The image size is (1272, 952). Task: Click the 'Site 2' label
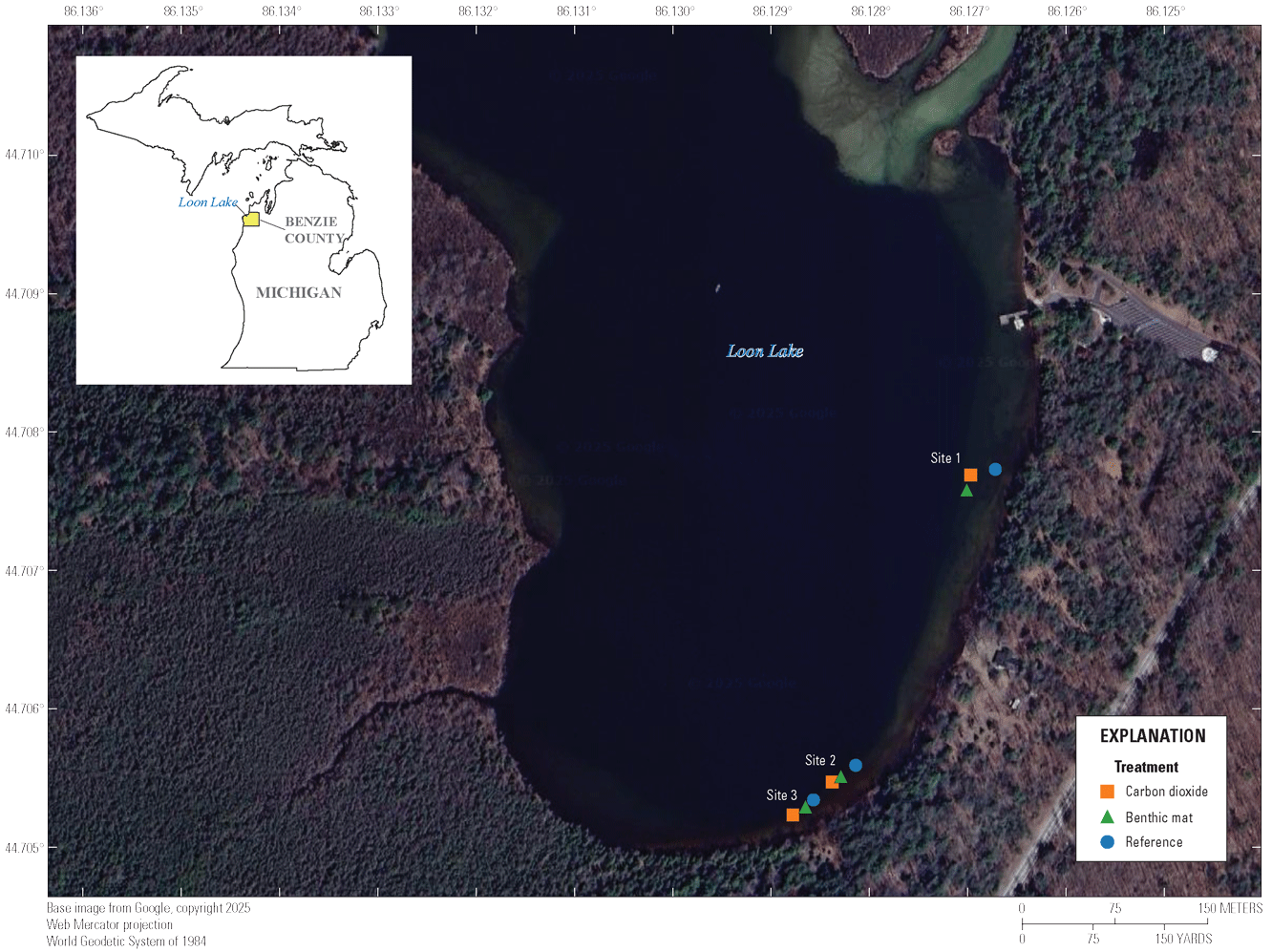click(820, 760)
